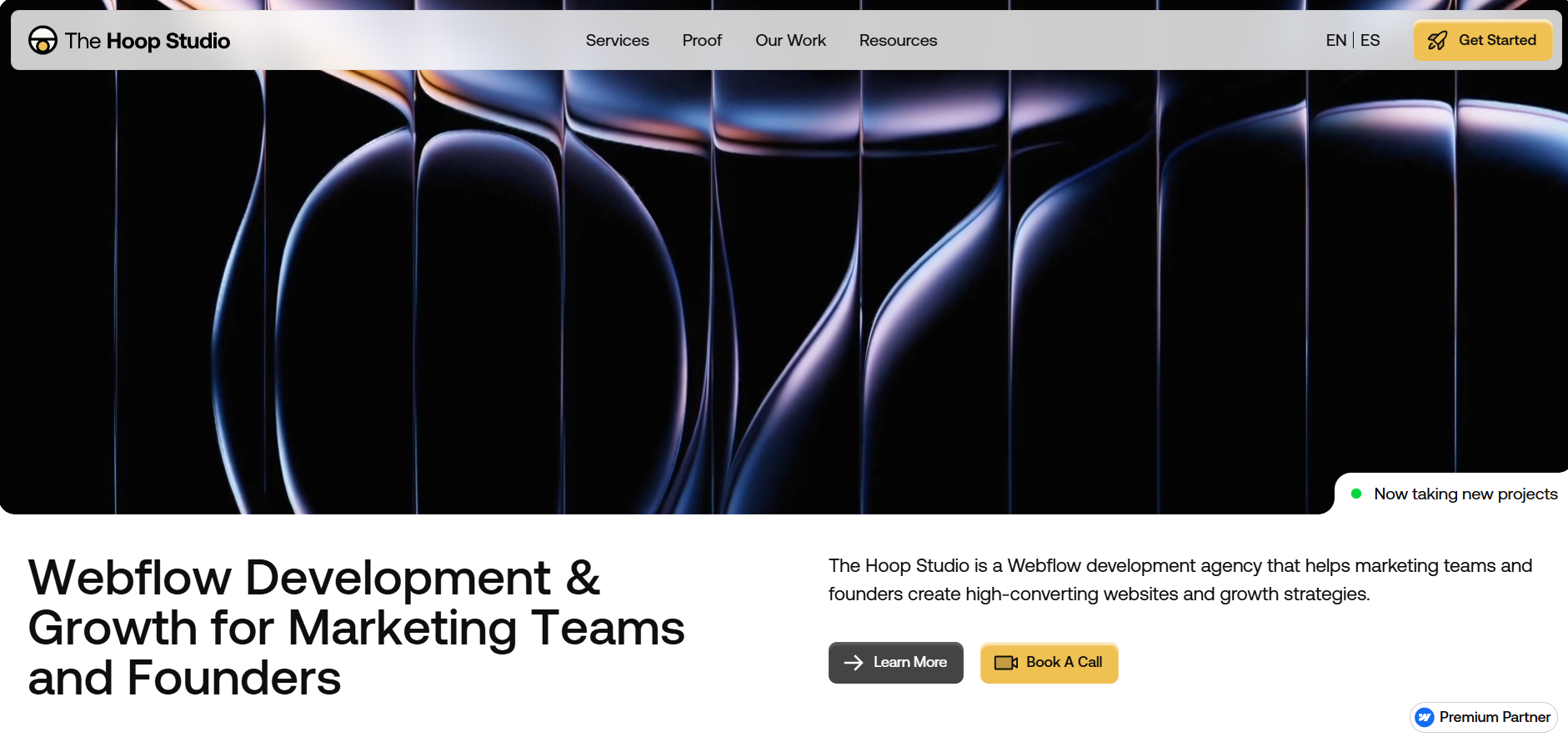Open the Services menu
Screen dimensions: 1568x742
click(x=617, y=40)
